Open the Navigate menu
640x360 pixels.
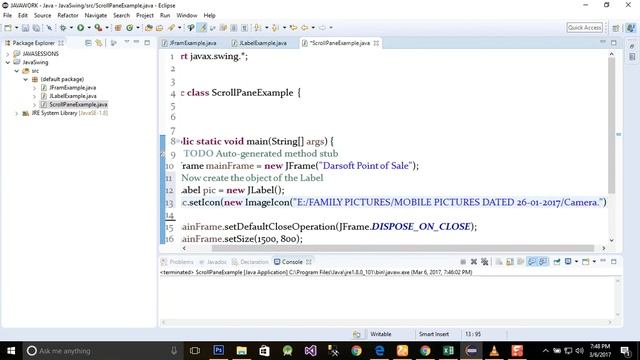[96, 15]
